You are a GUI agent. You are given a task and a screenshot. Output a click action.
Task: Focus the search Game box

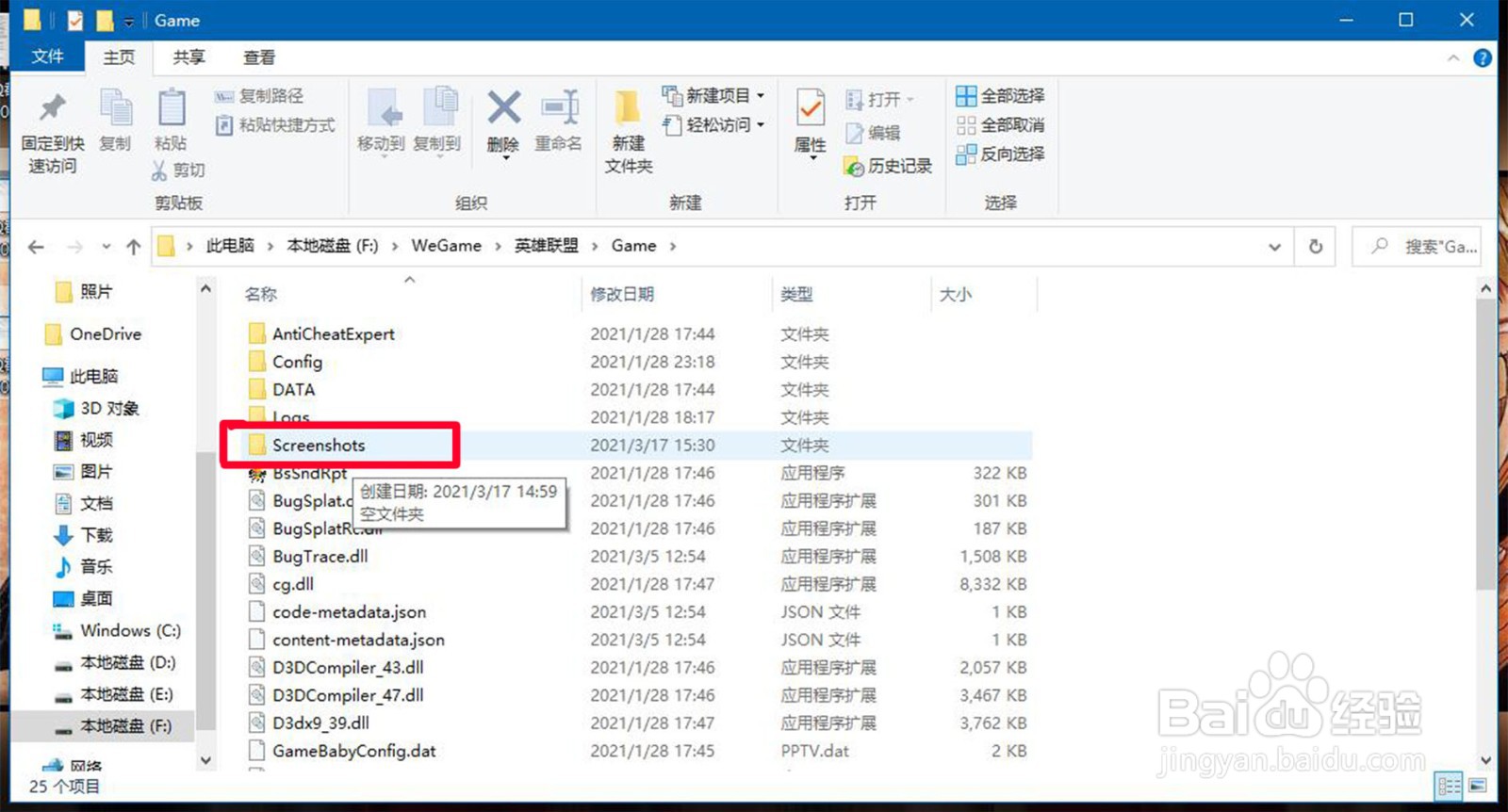(x=1417, y=247)
